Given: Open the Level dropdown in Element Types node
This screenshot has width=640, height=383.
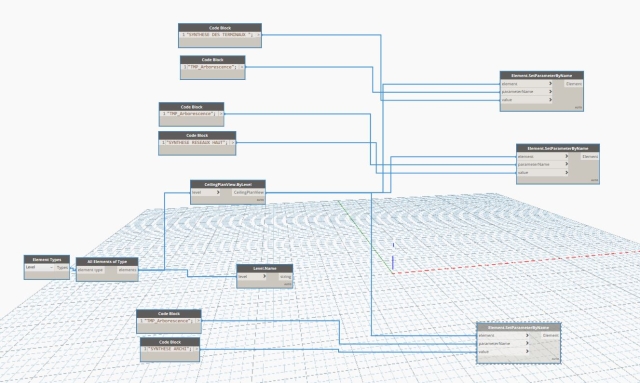Looking at the screenshot, I should click(x=40, y=267).
